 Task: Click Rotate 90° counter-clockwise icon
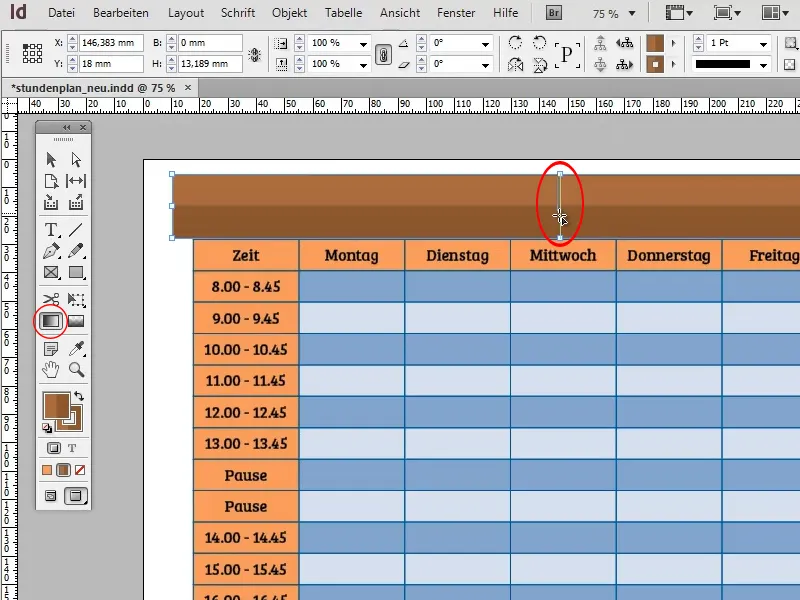539,43
